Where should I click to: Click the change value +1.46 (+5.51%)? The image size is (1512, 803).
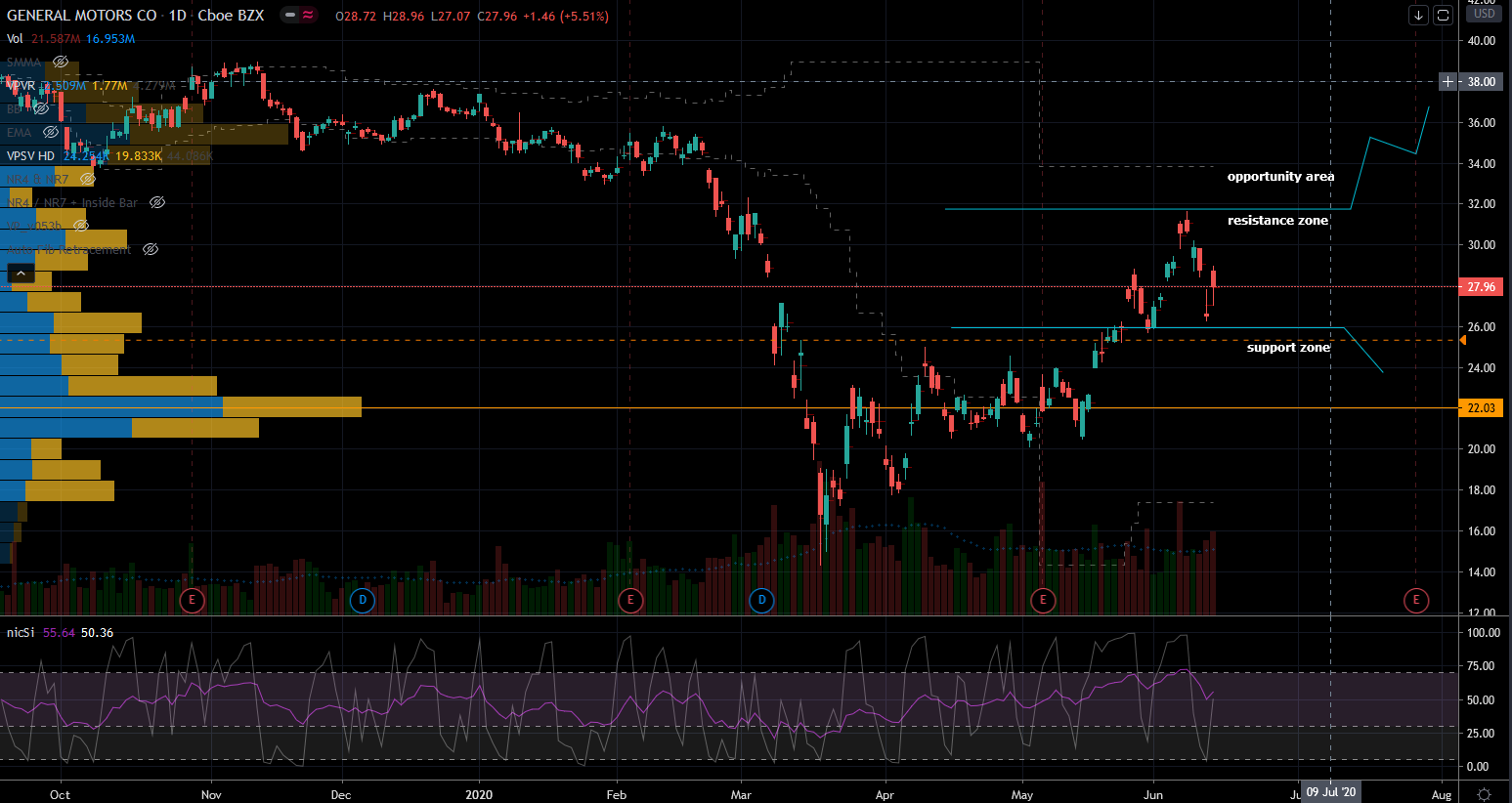pyautogui.click(x=566, y=17)
